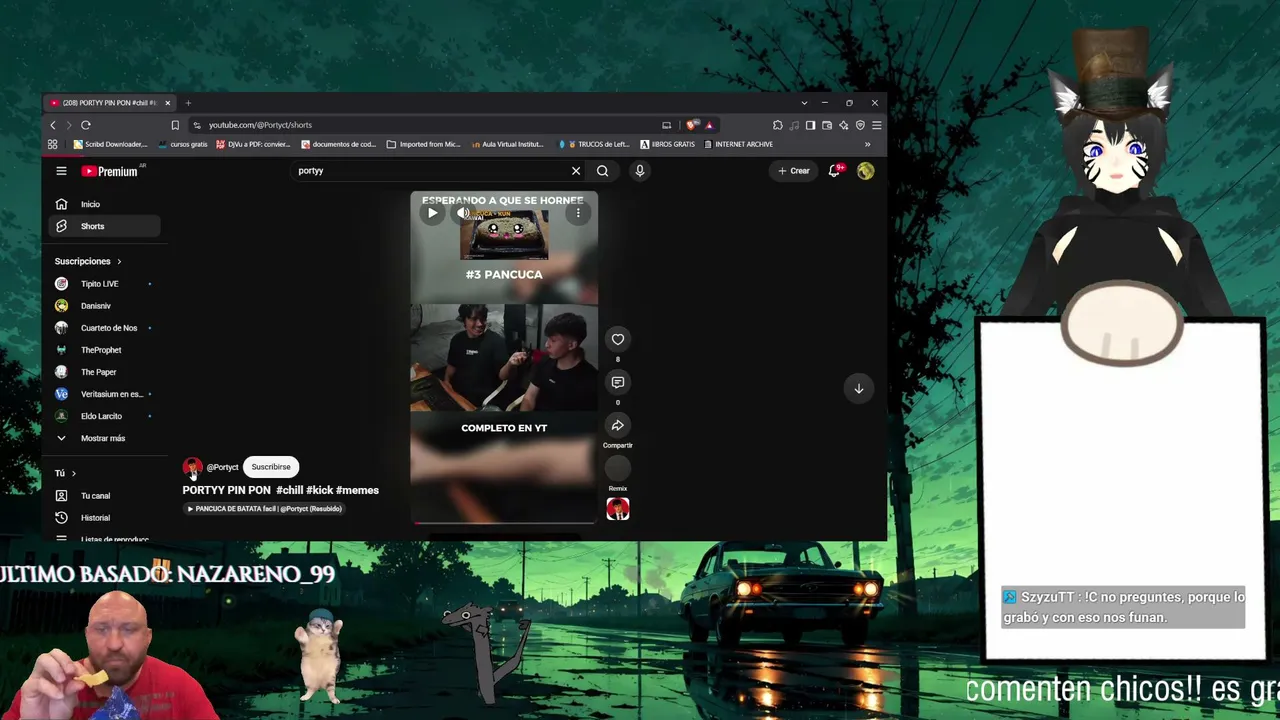Screen dimensions: 1280x720
Task: Open the Leo AI assistant icon
Action: (x=844, y=125)
